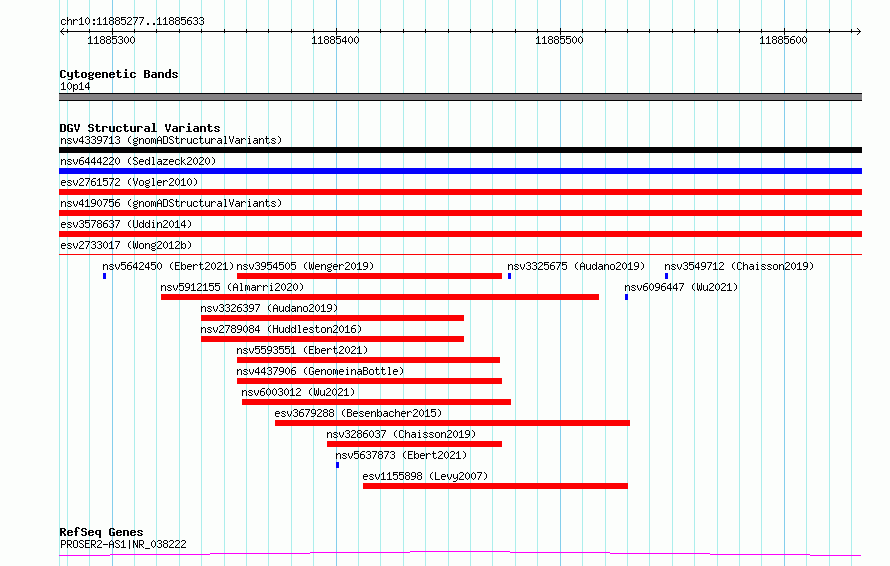The image size is (890, 566).
Task: Open the nsv5642450 (Ebert2021) label
Action: click(168, 266)
